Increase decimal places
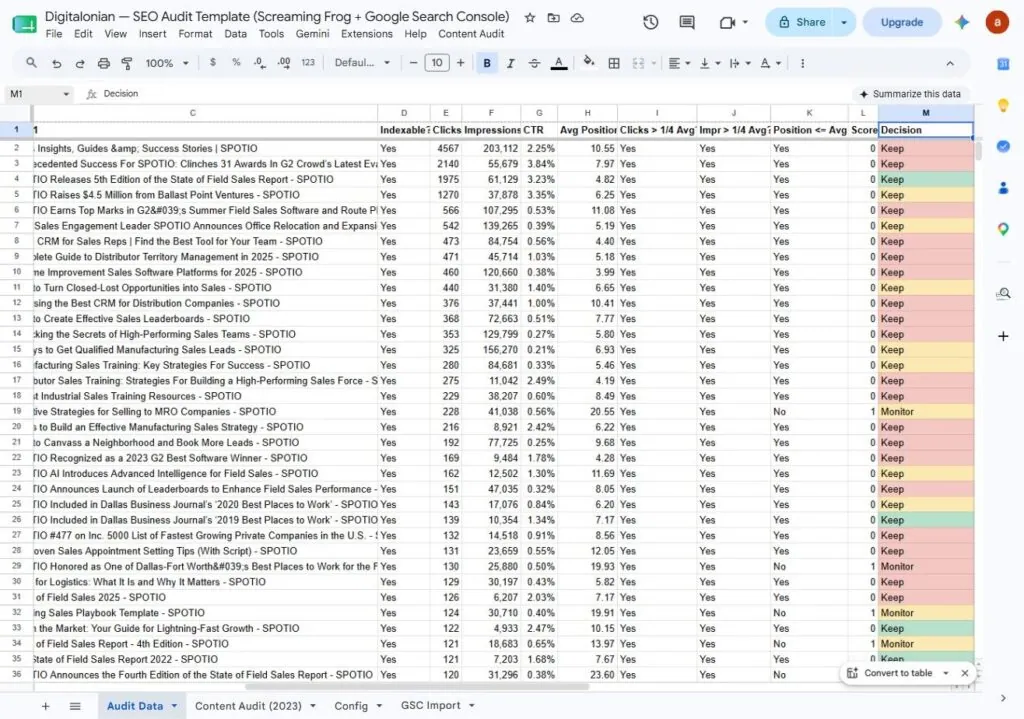The height and width of the screenshot is (719, 1024). point(283,63)
